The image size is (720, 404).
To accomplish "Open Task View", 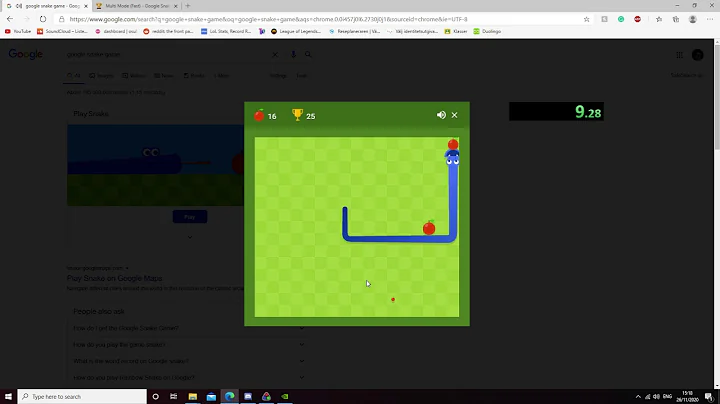I will [174, 396].
